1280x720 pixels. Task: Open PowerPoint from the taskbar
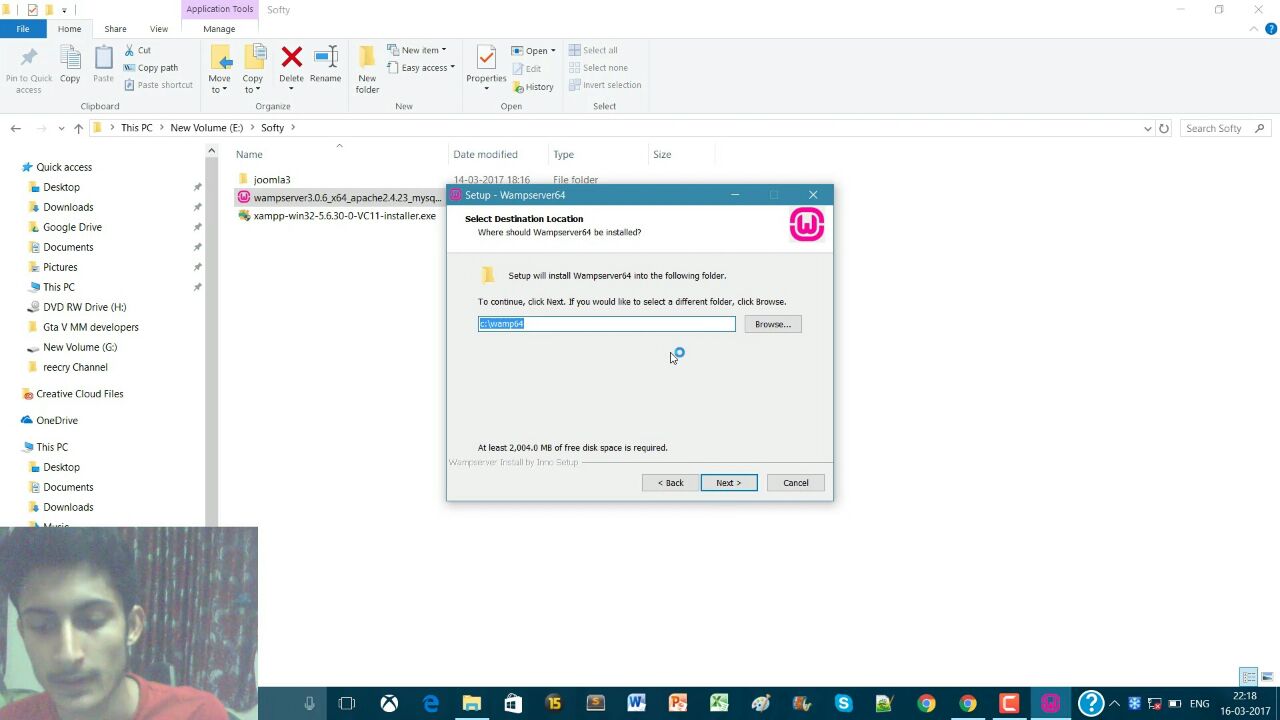(678, 704)
